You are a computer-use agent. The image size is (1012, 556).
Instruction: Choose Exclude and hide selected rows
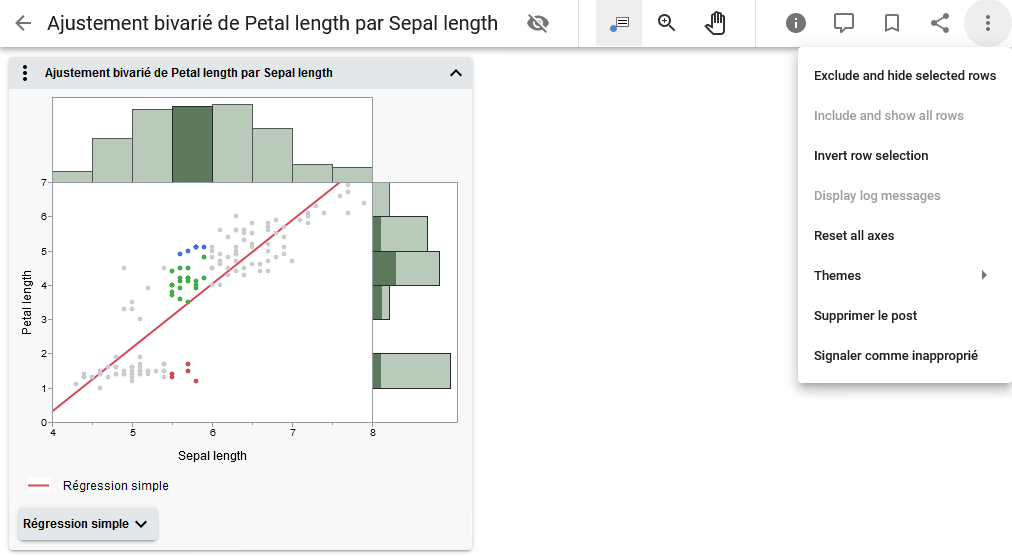pyautogui.click(x=905, y=76)
